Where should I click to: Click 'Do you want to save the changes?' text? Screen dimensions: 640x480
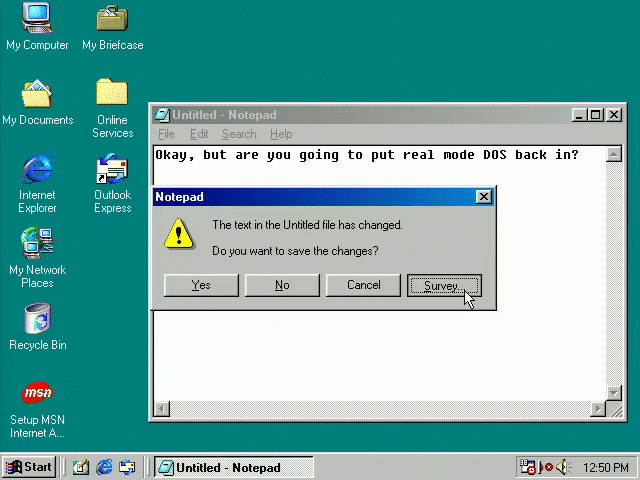tap(295, 251)
